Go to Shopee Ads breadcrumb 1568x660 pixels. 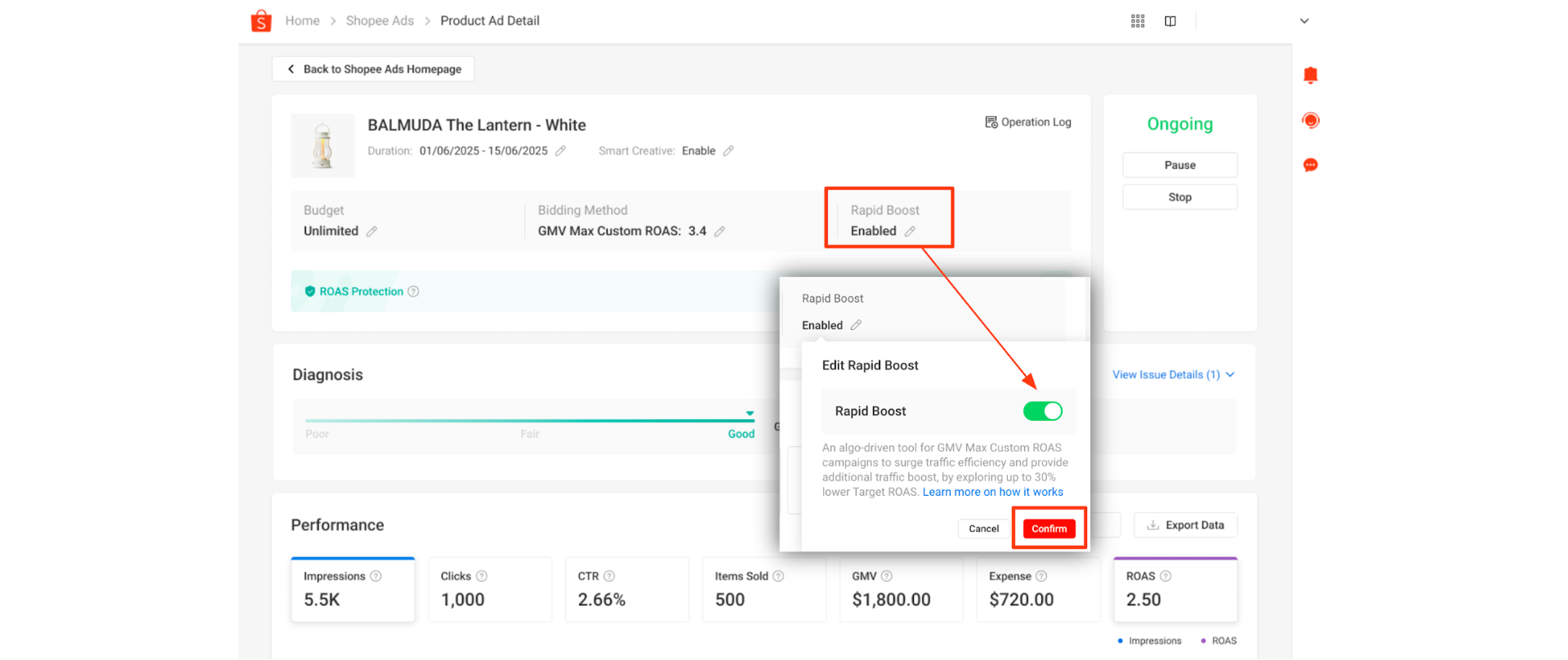pyautogui.click(x=380, y=21)
